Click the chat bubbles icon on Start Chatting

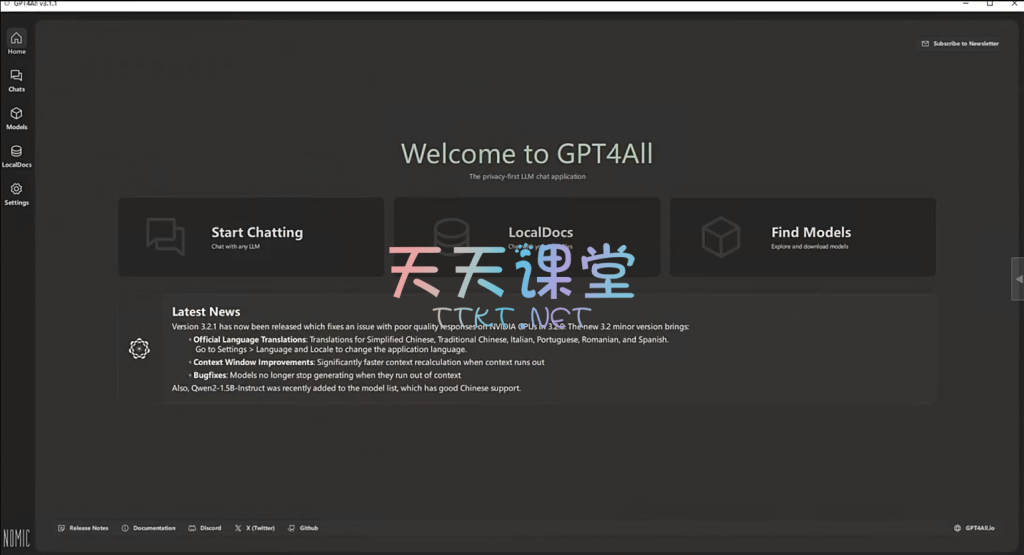coord(165,237)
